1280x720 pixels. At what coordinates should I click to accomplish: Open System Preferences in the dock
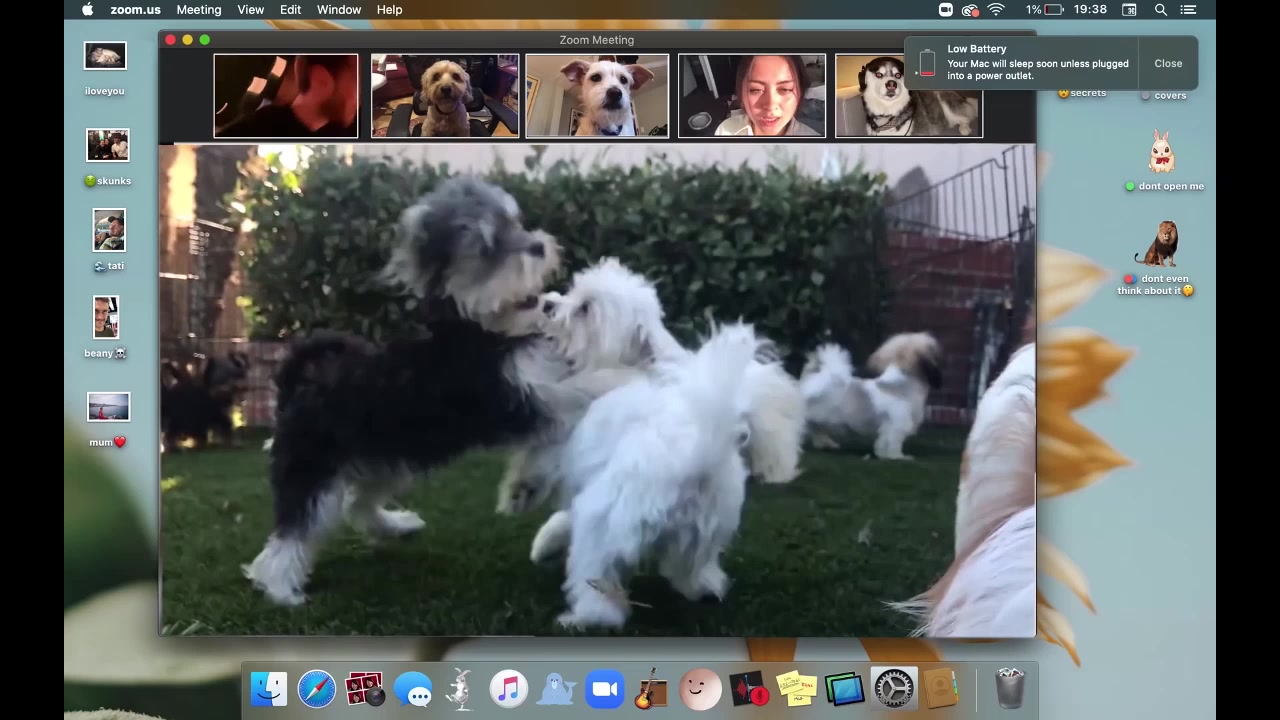coord(893,689)
